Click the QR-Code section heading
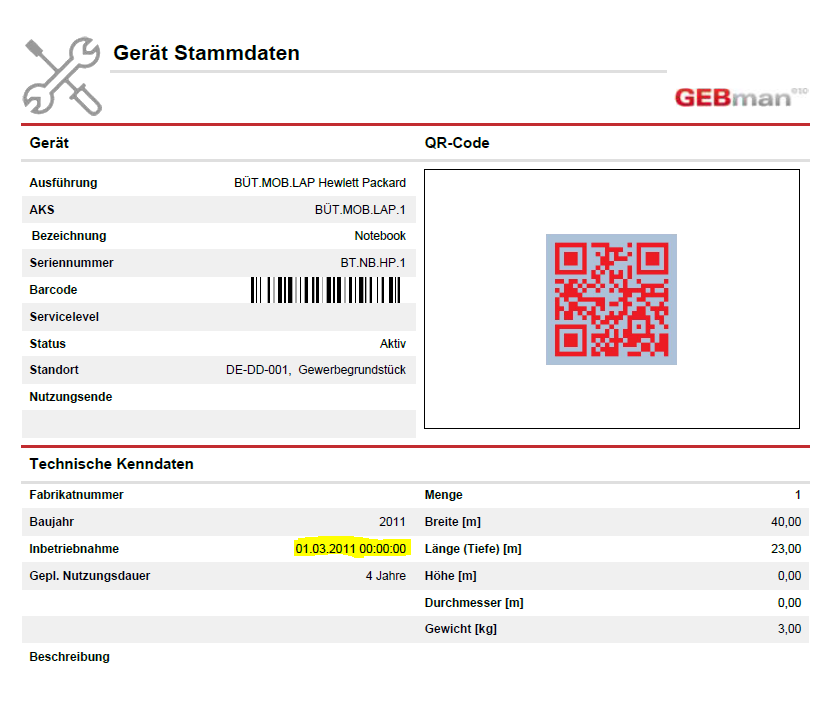The width and height of the screenshot is (840, 722). pos(457,143)
